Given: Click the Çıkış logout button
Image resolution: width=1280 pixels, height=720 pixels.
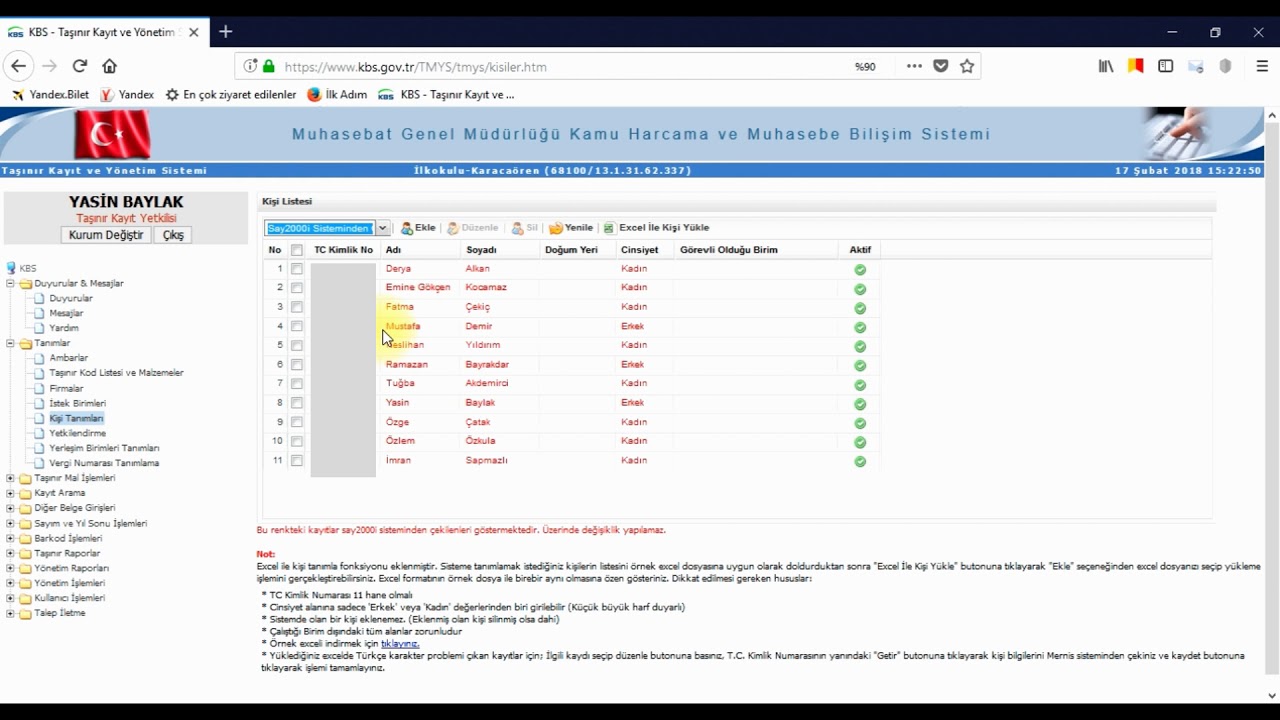Looking at the screenshot, I should 174,235.
